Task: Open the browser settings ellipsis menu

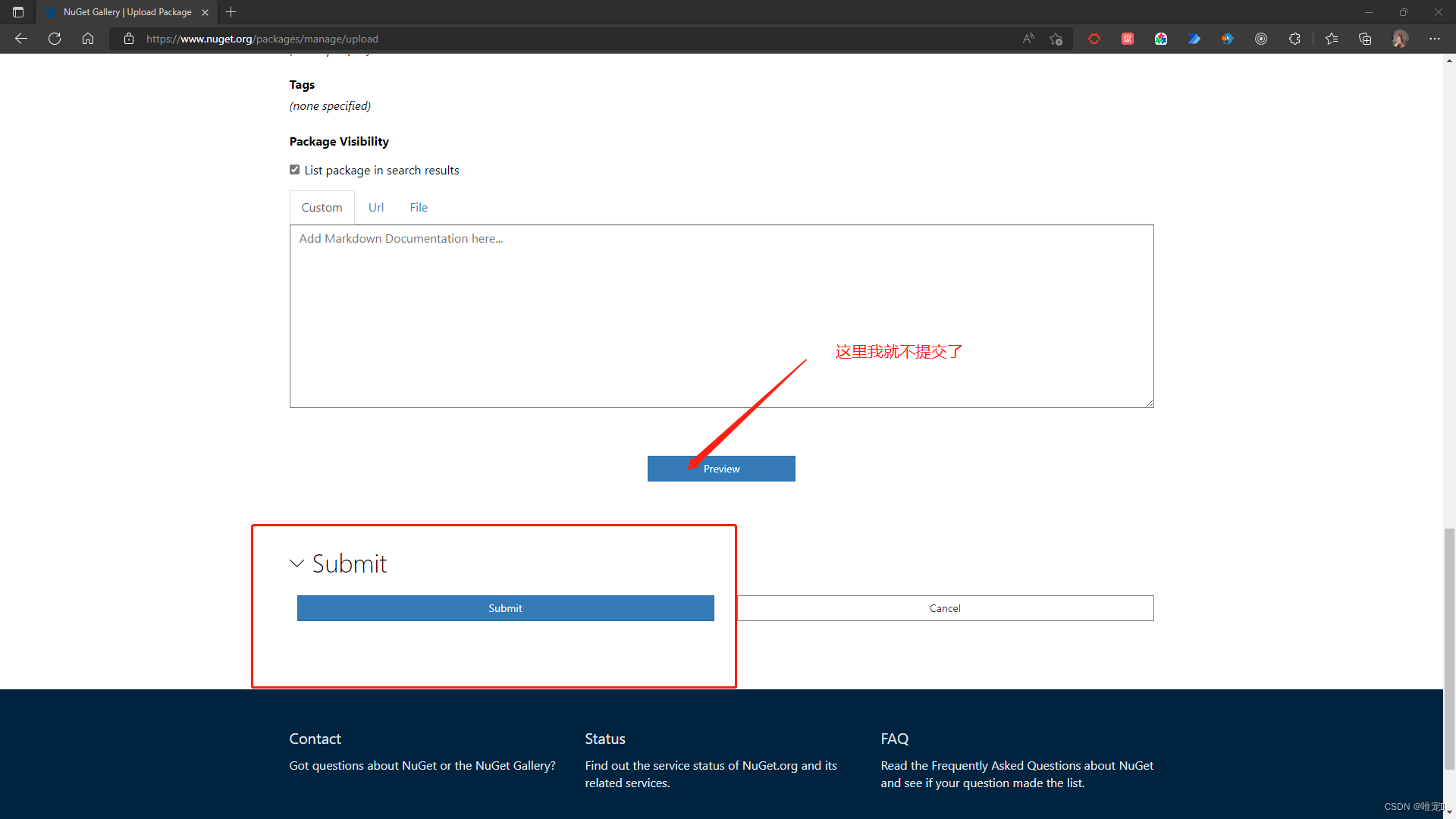Action: point(1435,39)
